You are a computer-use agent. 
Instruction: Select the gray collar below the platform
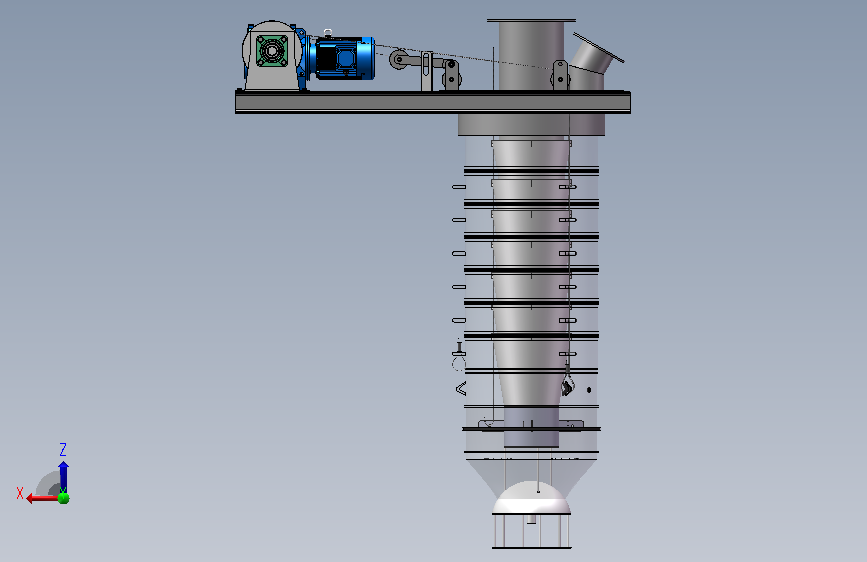[531, 124]
